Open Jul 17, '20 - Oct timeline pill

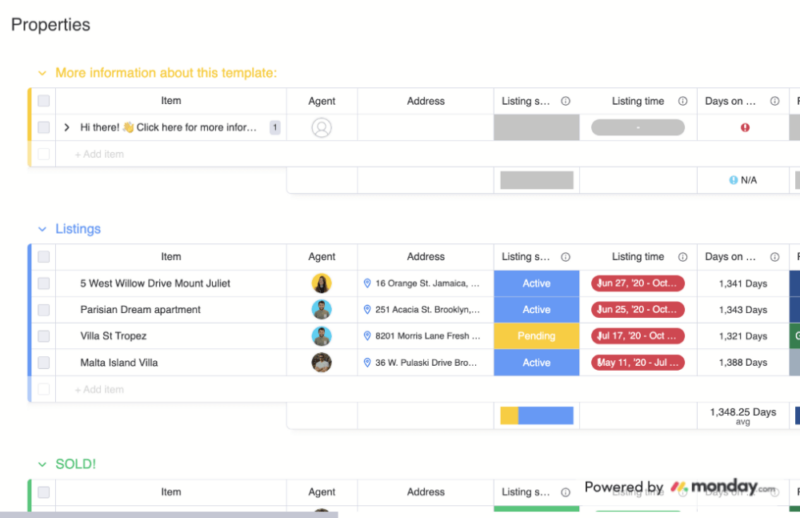(x=638, y=336)
